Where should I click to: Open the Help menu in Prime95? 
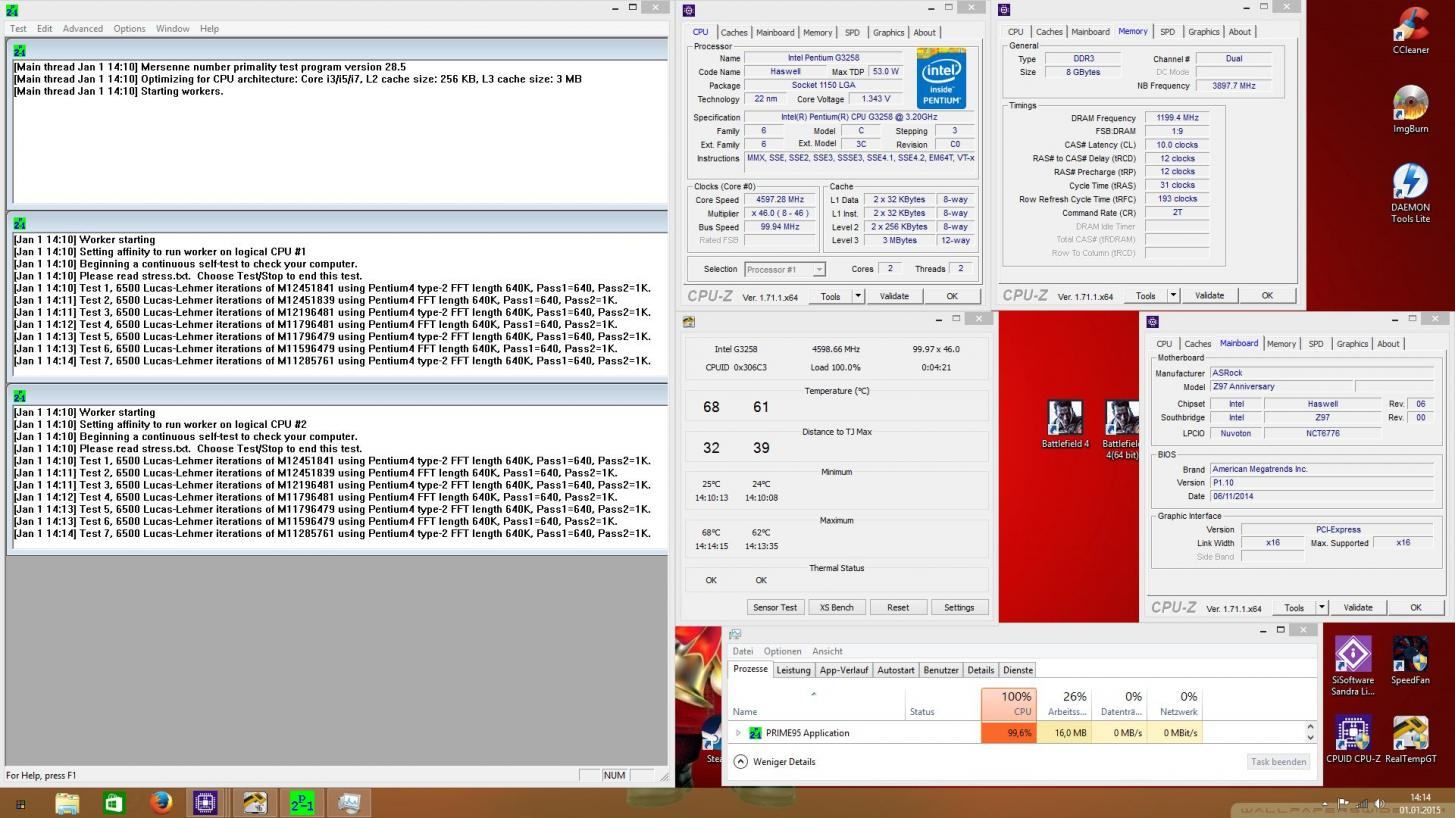pos(209,28)
